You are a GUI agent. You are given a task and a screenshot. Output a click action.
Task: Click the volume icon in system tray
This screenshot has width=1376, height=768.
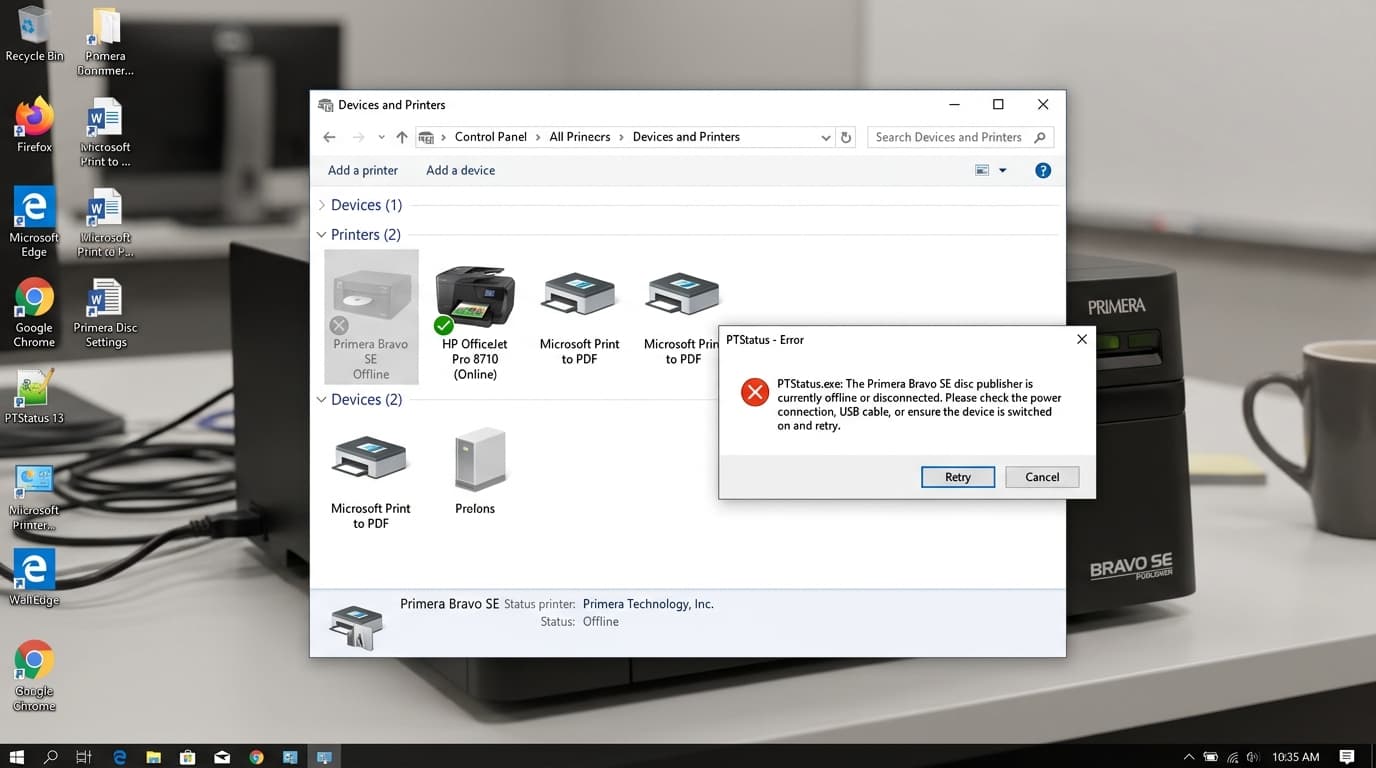pyautogui.click(x=1253, y=757)
